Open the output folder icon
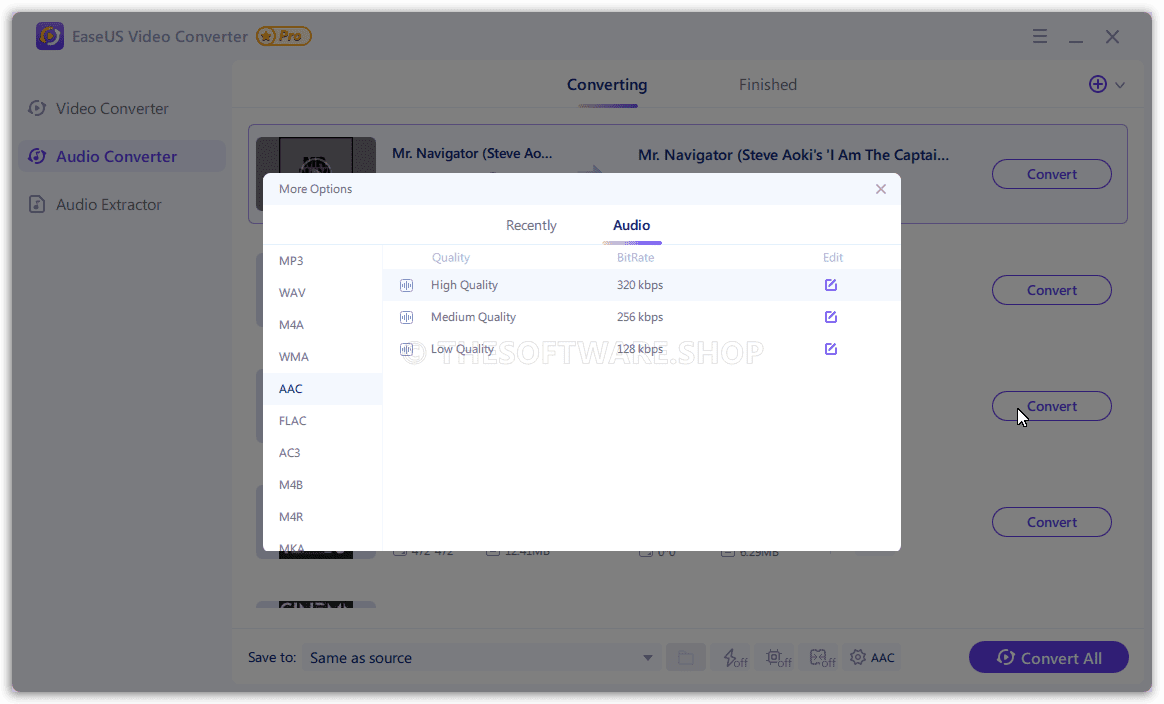Image resolution: width=1164 pixels, height=704 pixels. [x=686, y=658]
